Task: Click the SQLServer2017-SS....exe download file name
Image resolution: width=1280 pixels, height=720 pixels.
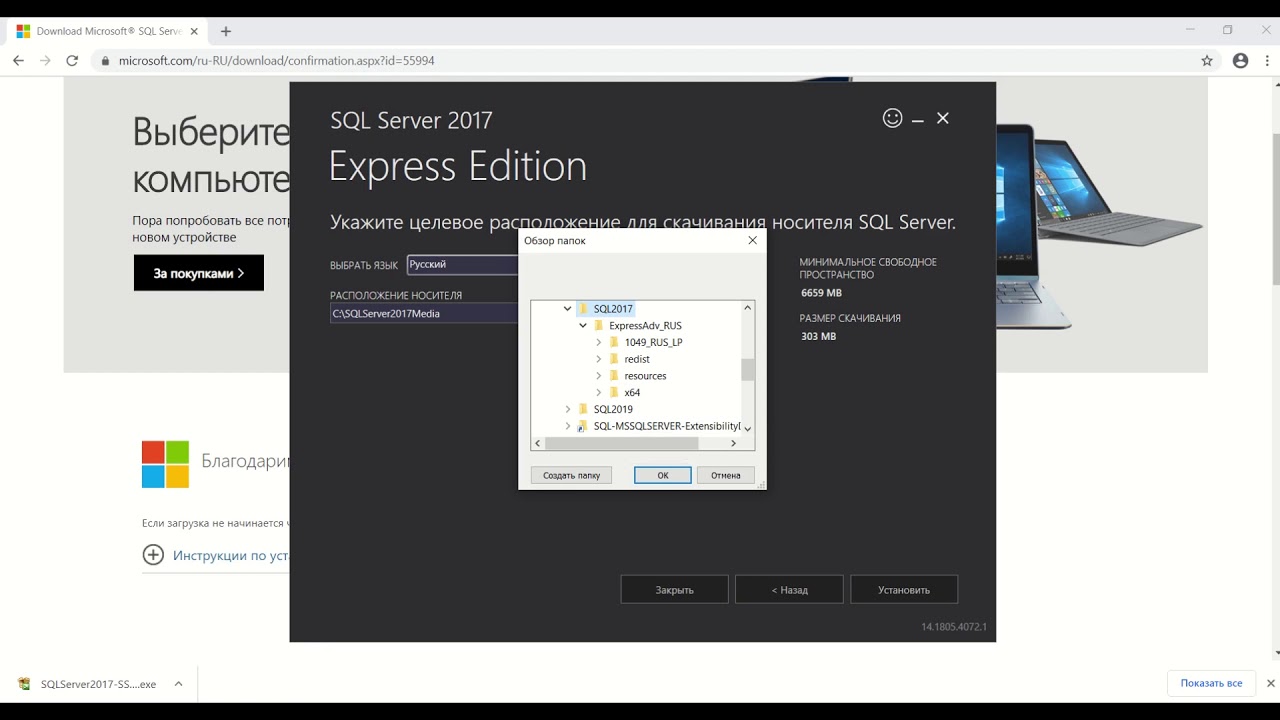Action: [x=98, y=684]
